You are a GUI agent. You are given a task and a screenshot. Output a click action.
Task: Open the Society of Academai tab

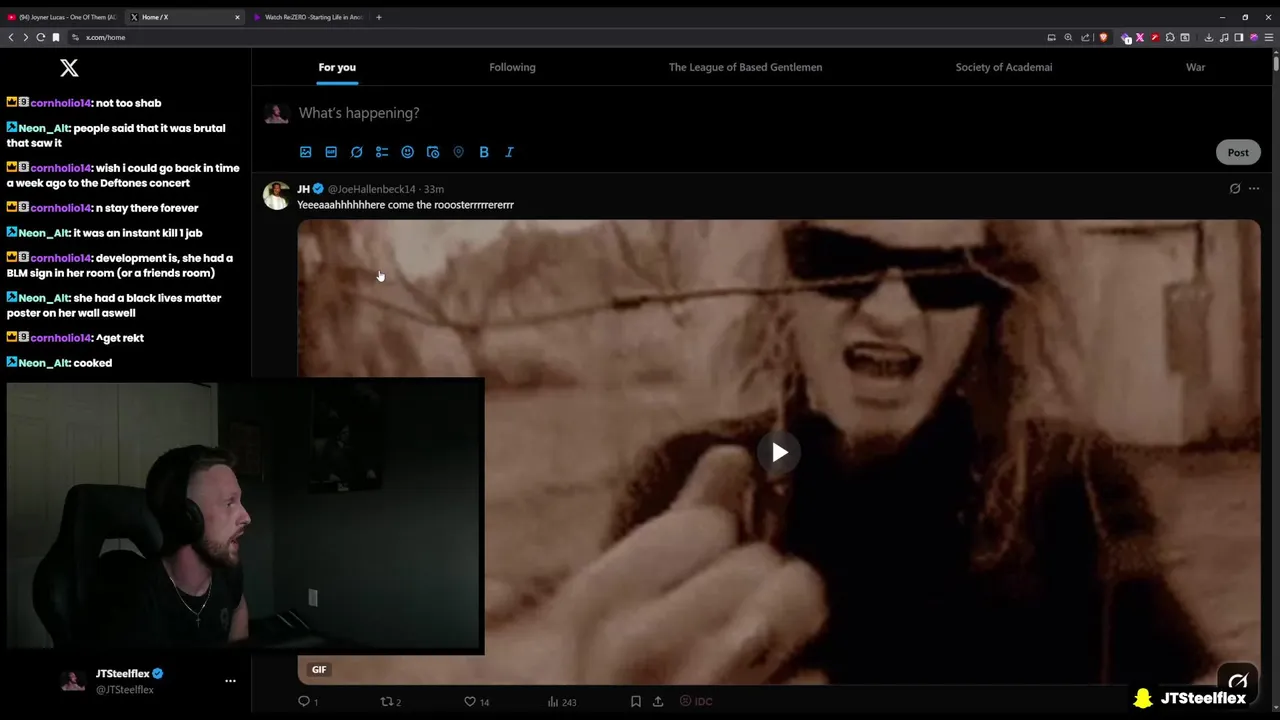click(1003, 67)
